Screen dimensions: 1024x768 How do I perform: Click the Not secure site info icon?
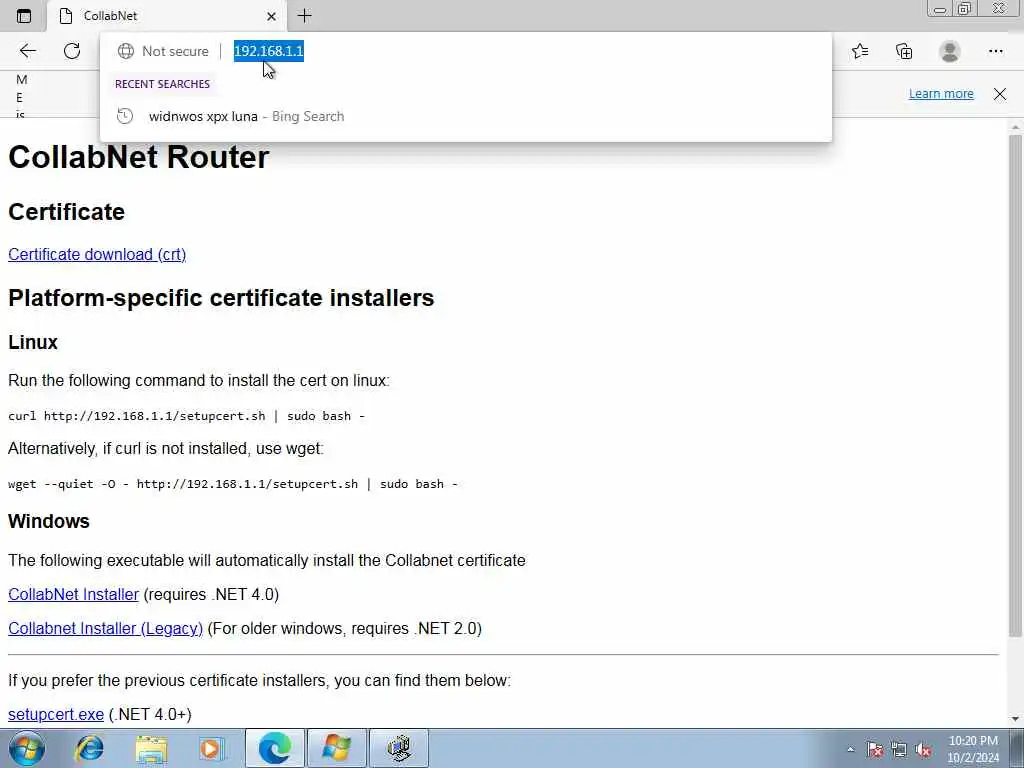pyautogui.click(x=125, y=51)
